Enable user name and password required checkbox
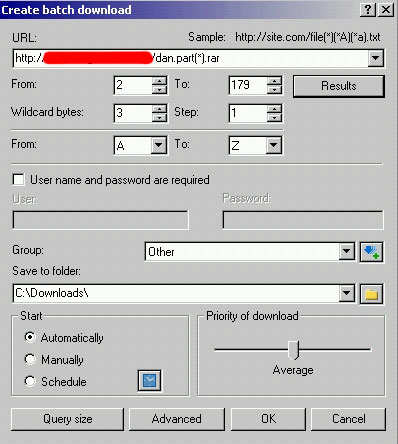 coord(18,179)
